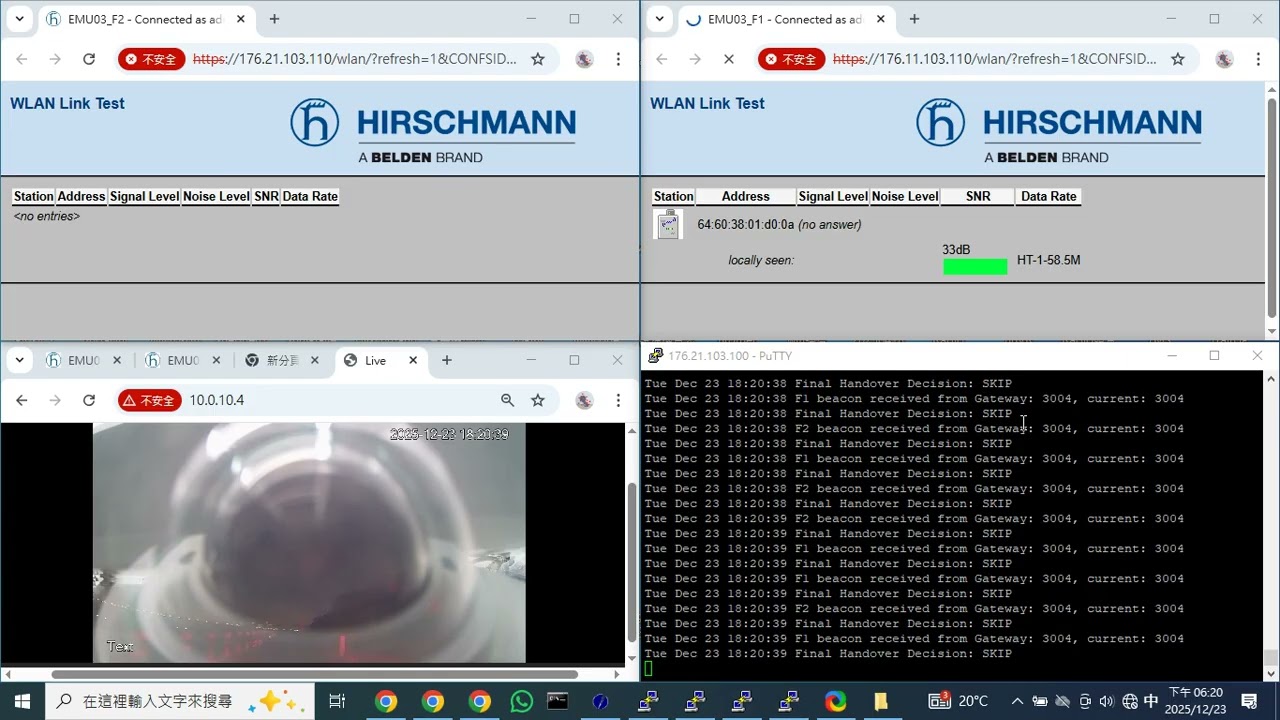Click the HT-1-58.5M data rate value

click(1048, 260)
